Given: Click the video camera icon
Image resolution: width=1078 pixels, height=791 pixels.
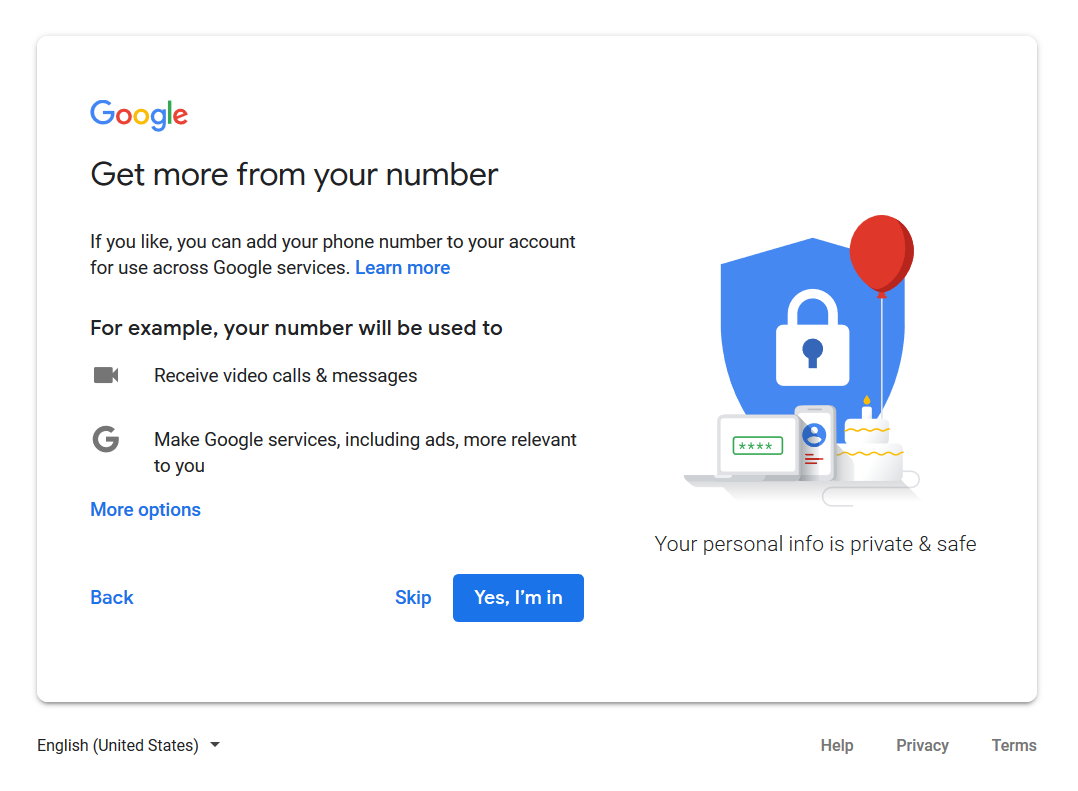Looking at the screenshot, I should point(106,375).
